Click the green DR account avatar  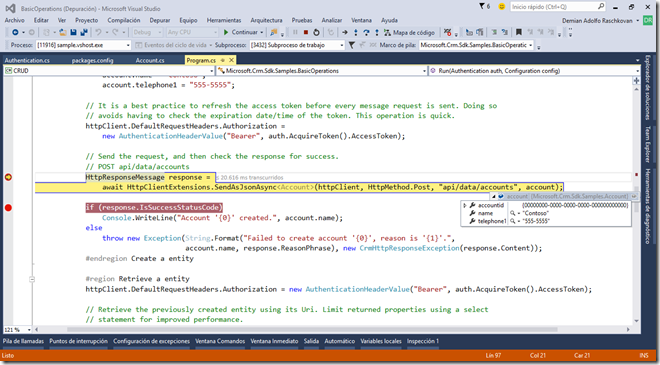click(x=648, y=20)
